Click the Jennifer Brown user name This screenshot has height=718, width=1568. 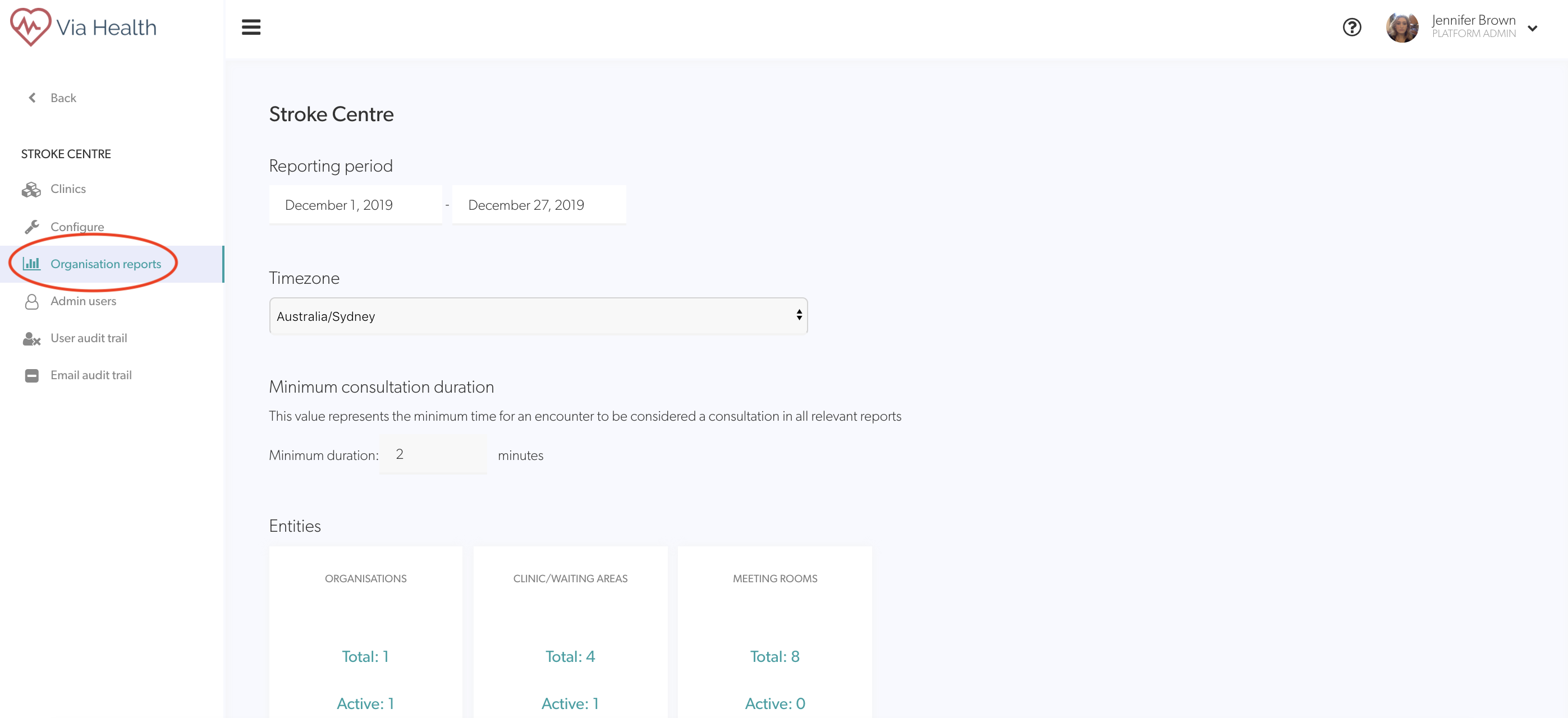coord(1474,20)
